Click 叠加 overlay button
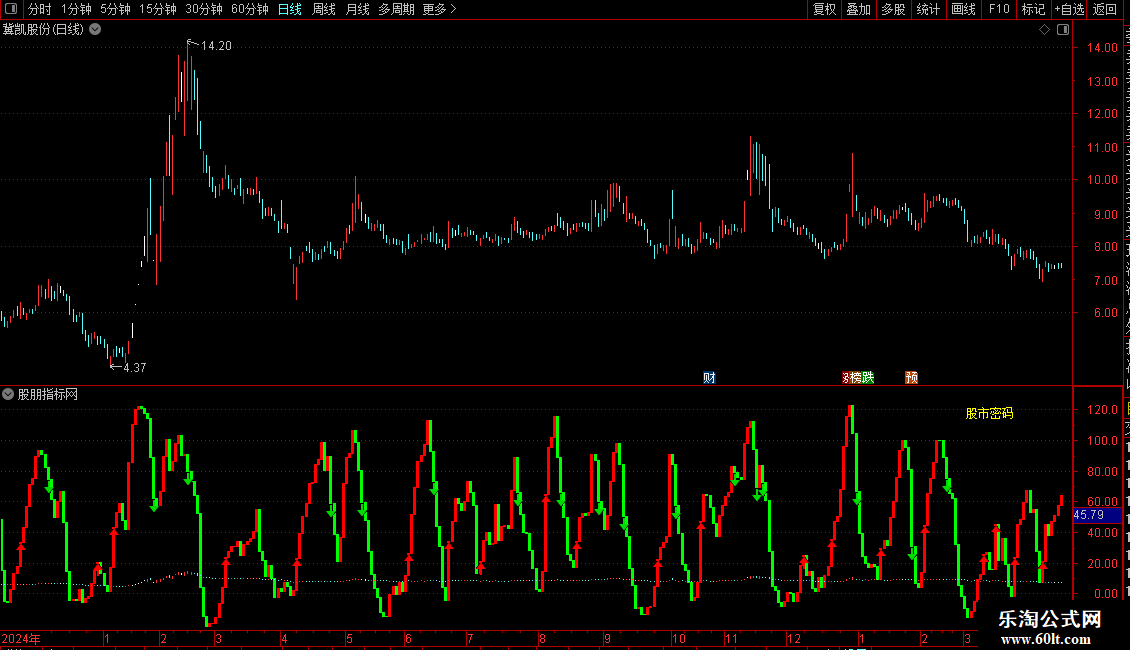 858,9
